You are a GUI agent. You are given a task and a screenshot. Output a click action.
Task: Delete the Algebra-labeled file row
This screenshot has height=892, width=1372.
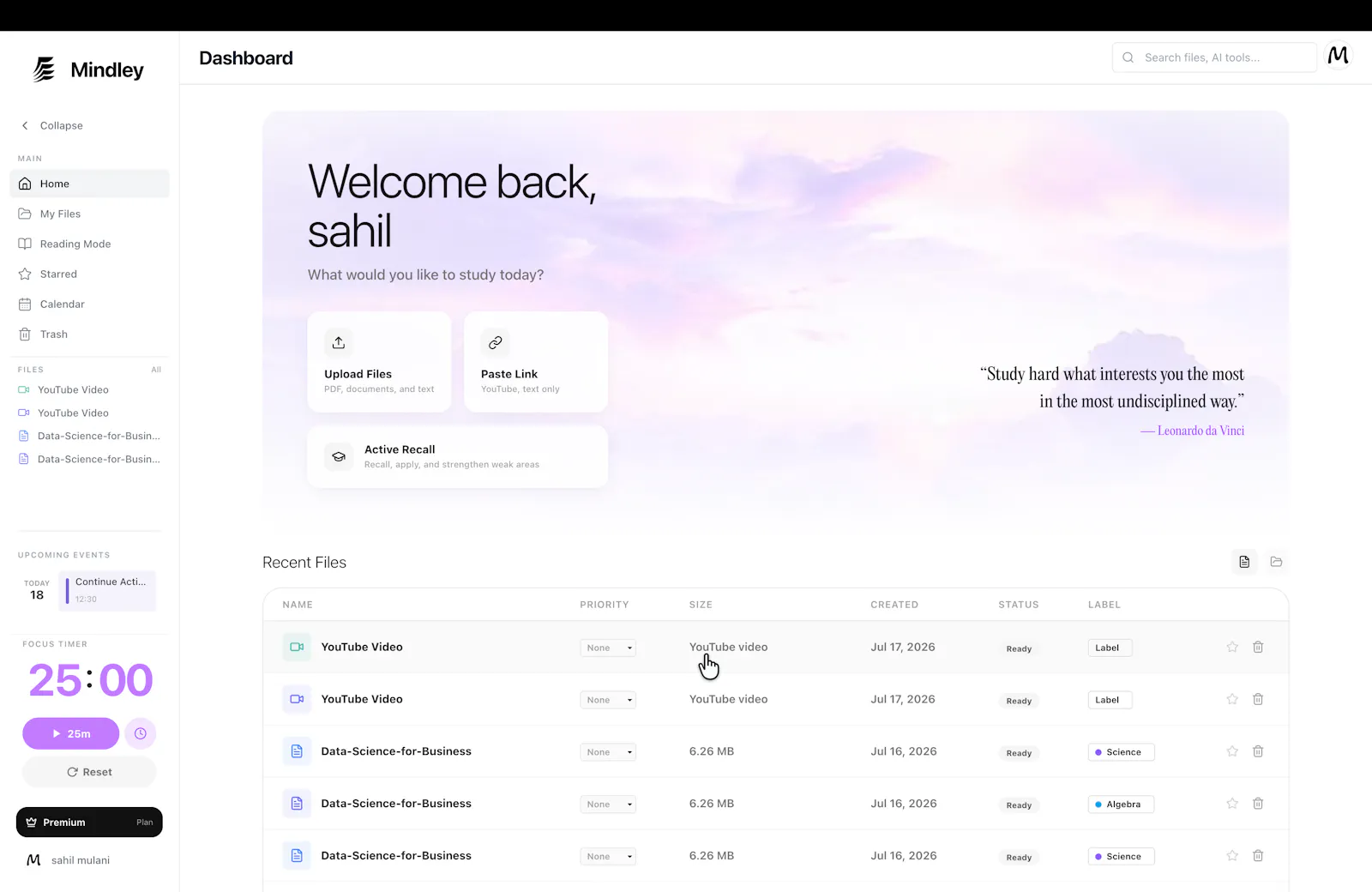pyautogui.click(x=1258, y=804)
